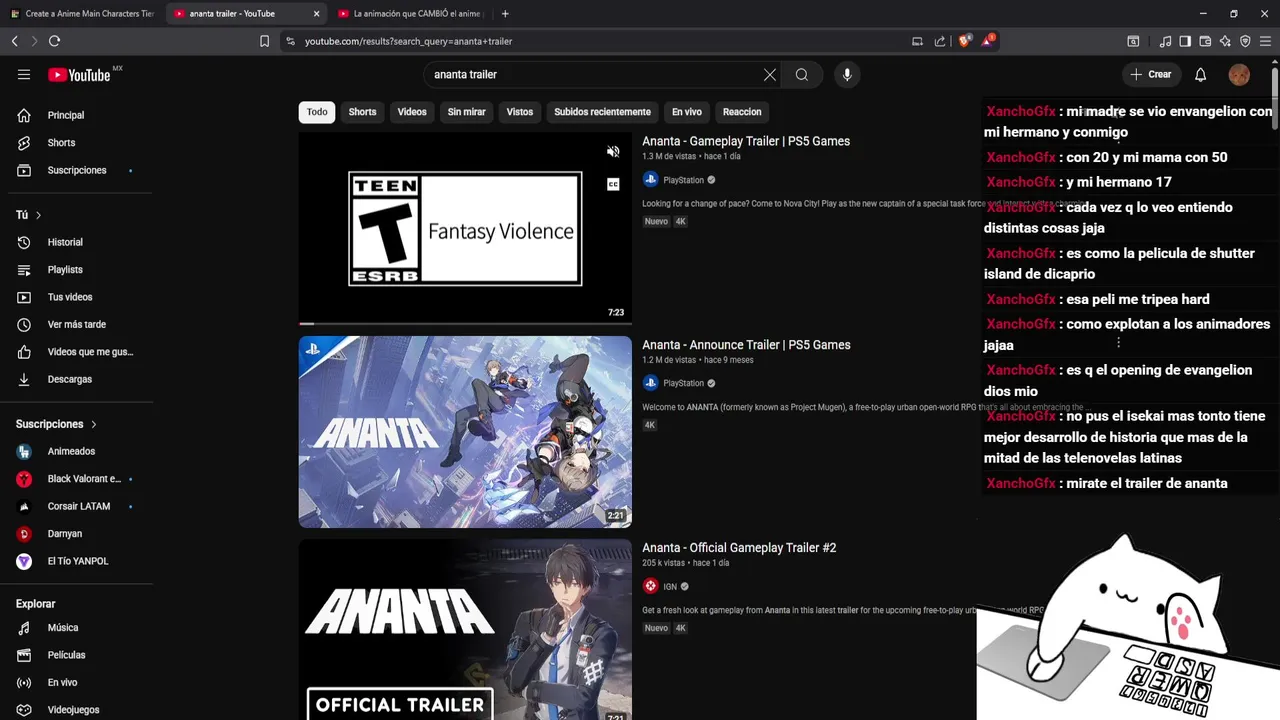Viewport: 1280px width, 720px height.
Task: Select the Videos filter chip
Action: 412,112
